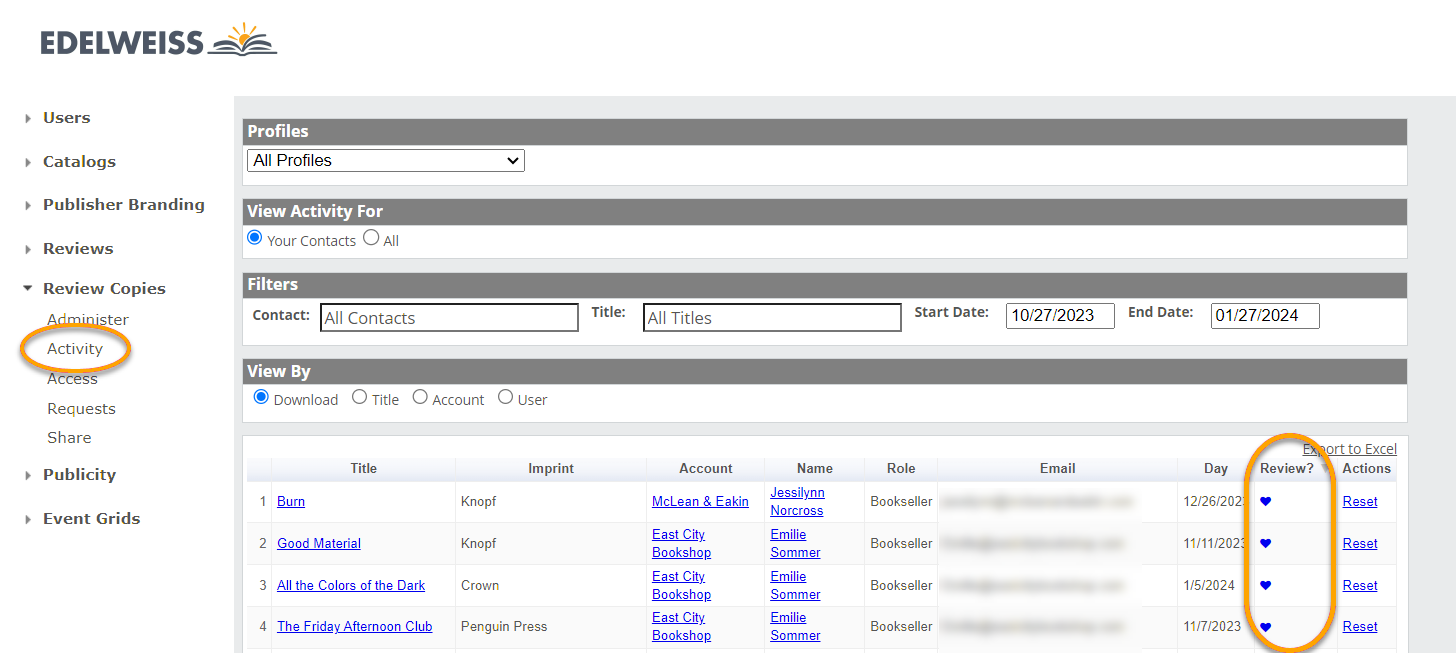Reset the Burn row download
This screenshot has width=1456, height=653.
click(x=1360, y=502)
